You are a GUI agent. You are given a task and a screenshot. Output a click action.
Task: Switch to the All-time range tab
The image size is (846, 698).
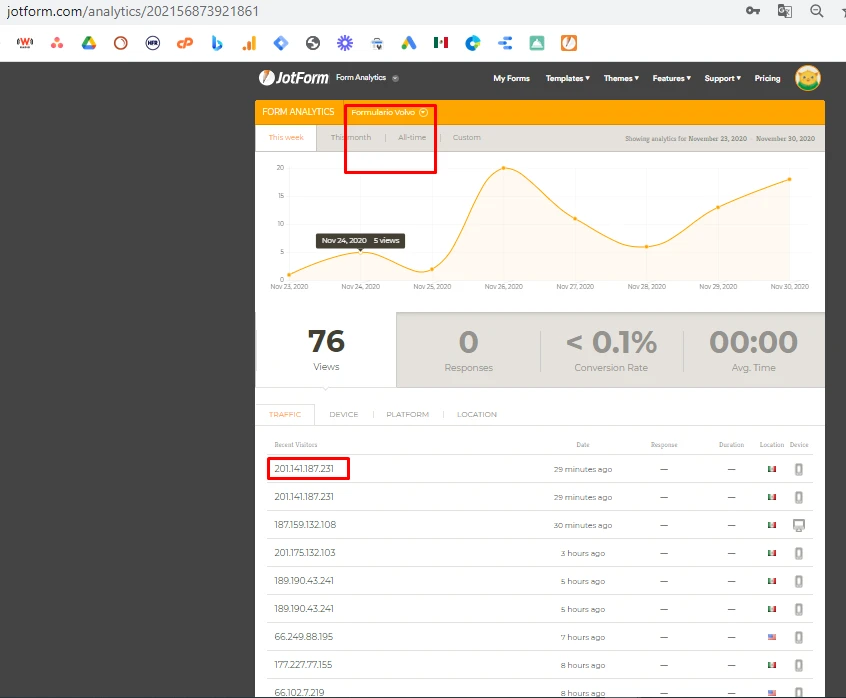412,138
